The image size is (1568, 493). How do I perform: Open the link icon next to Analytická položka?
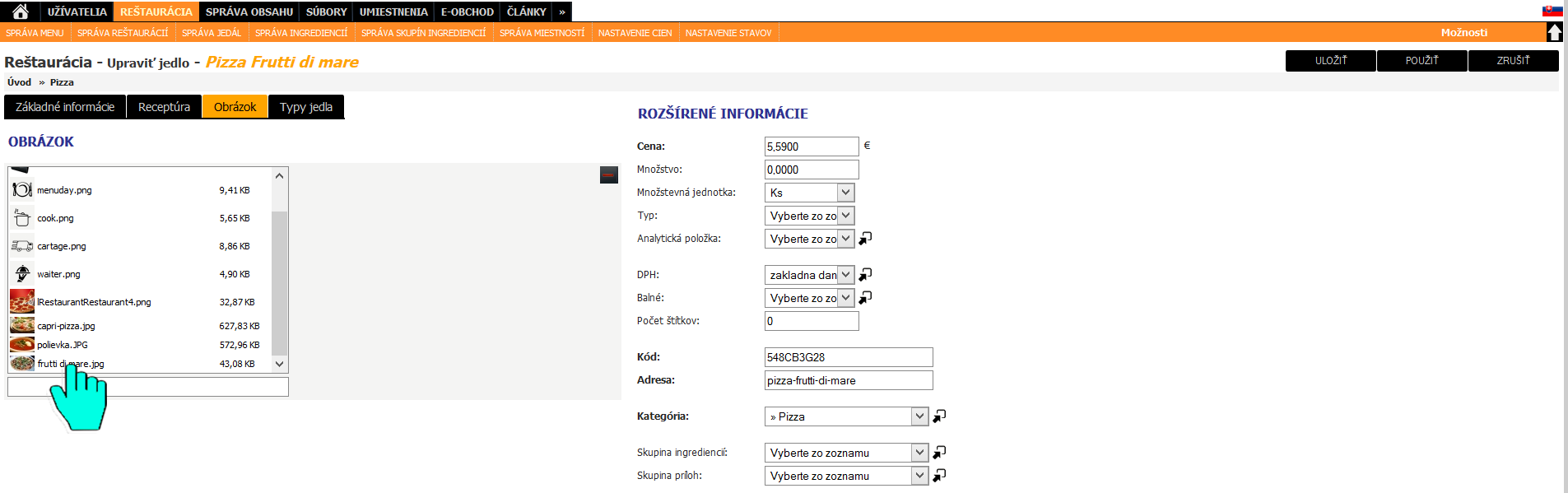tap(865, 239)
